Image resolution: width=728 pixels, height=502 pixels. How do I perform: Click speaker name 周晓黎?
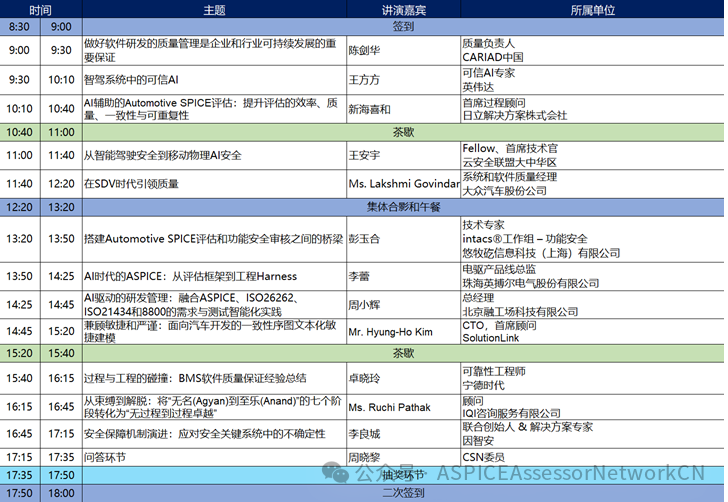pos(364,457)
